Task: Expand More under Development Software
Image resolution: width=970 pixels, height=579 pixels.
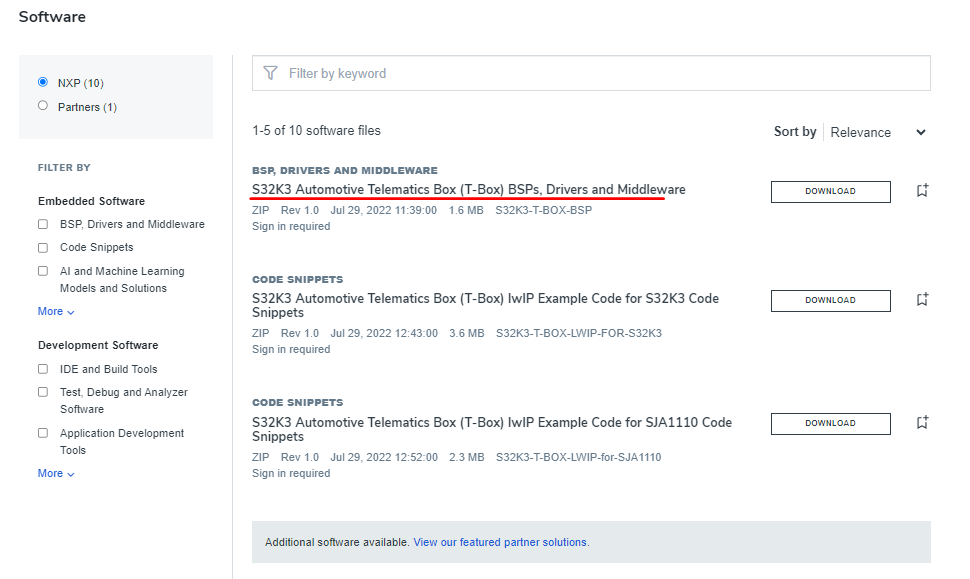Action: click(x=56, y=473)
